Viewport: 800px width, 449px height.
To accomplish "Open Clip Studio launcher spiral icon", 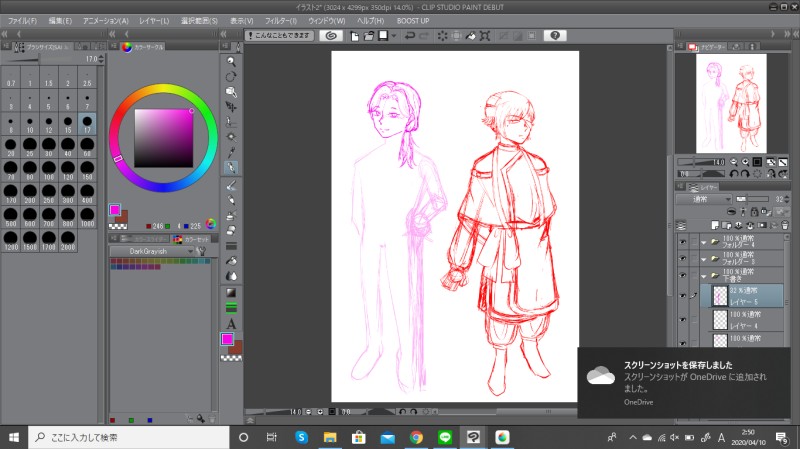I will click(331, 35).
